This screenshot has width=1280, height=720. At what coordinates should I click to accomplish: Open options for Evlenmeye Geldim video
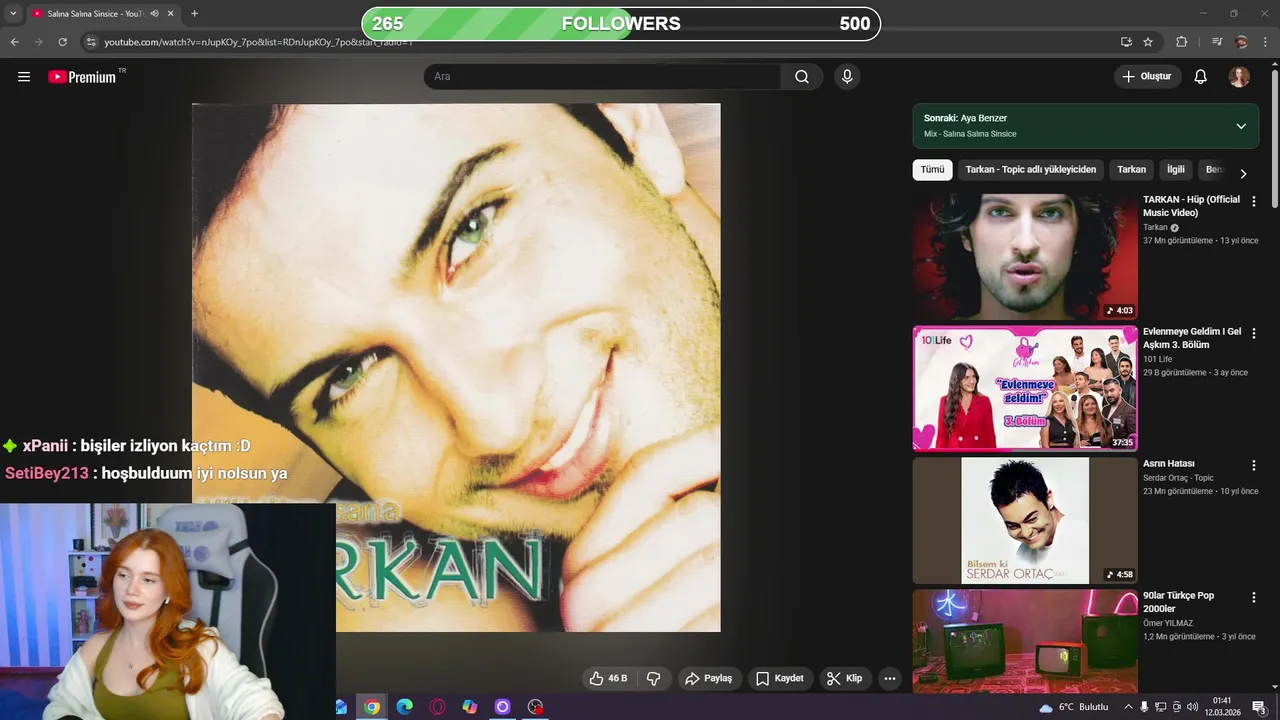tap(1253, 333)
